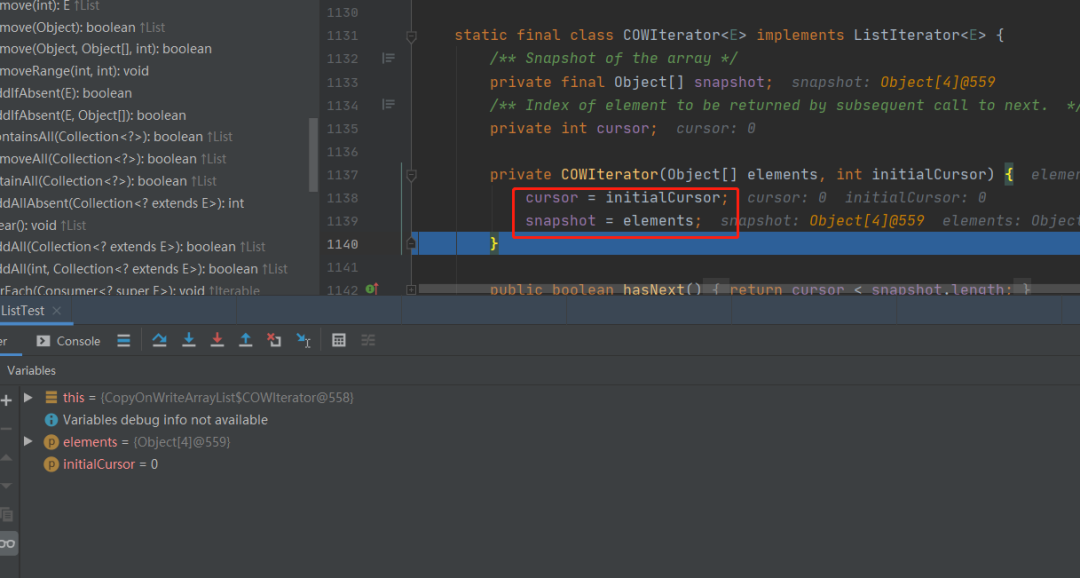Select the initialCursor = 0 variable row
Screen dimensions: 1080x578
[110, 464]
